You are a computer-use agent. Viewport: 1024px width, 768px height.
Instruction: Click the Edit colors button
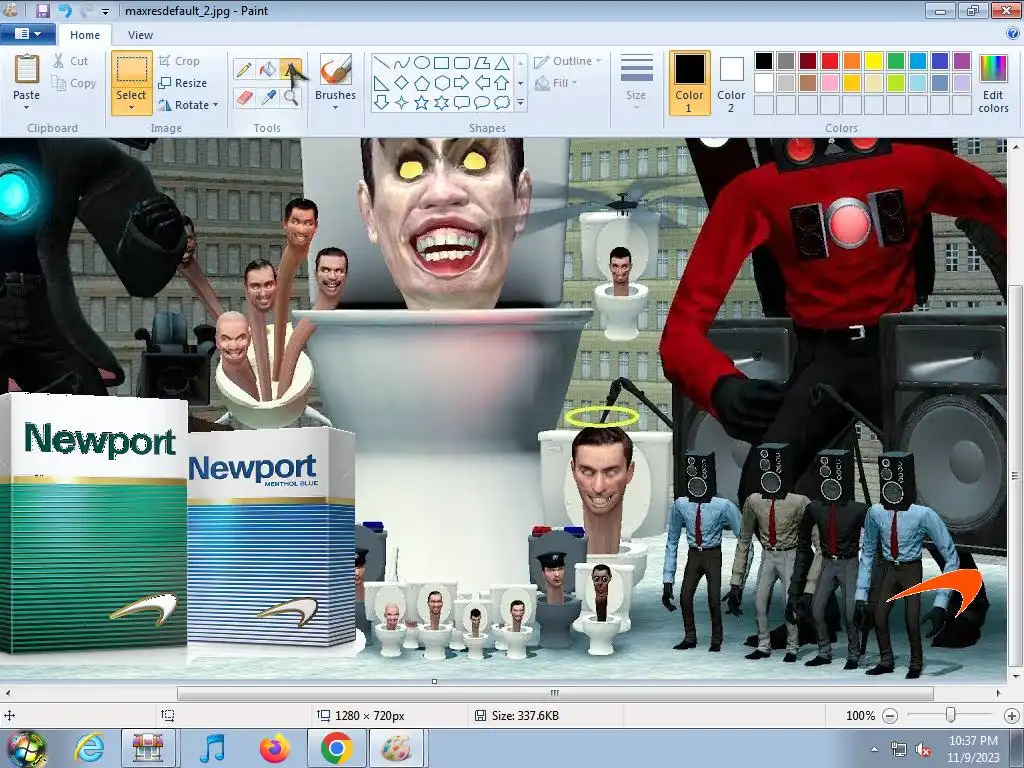(993, 84)
